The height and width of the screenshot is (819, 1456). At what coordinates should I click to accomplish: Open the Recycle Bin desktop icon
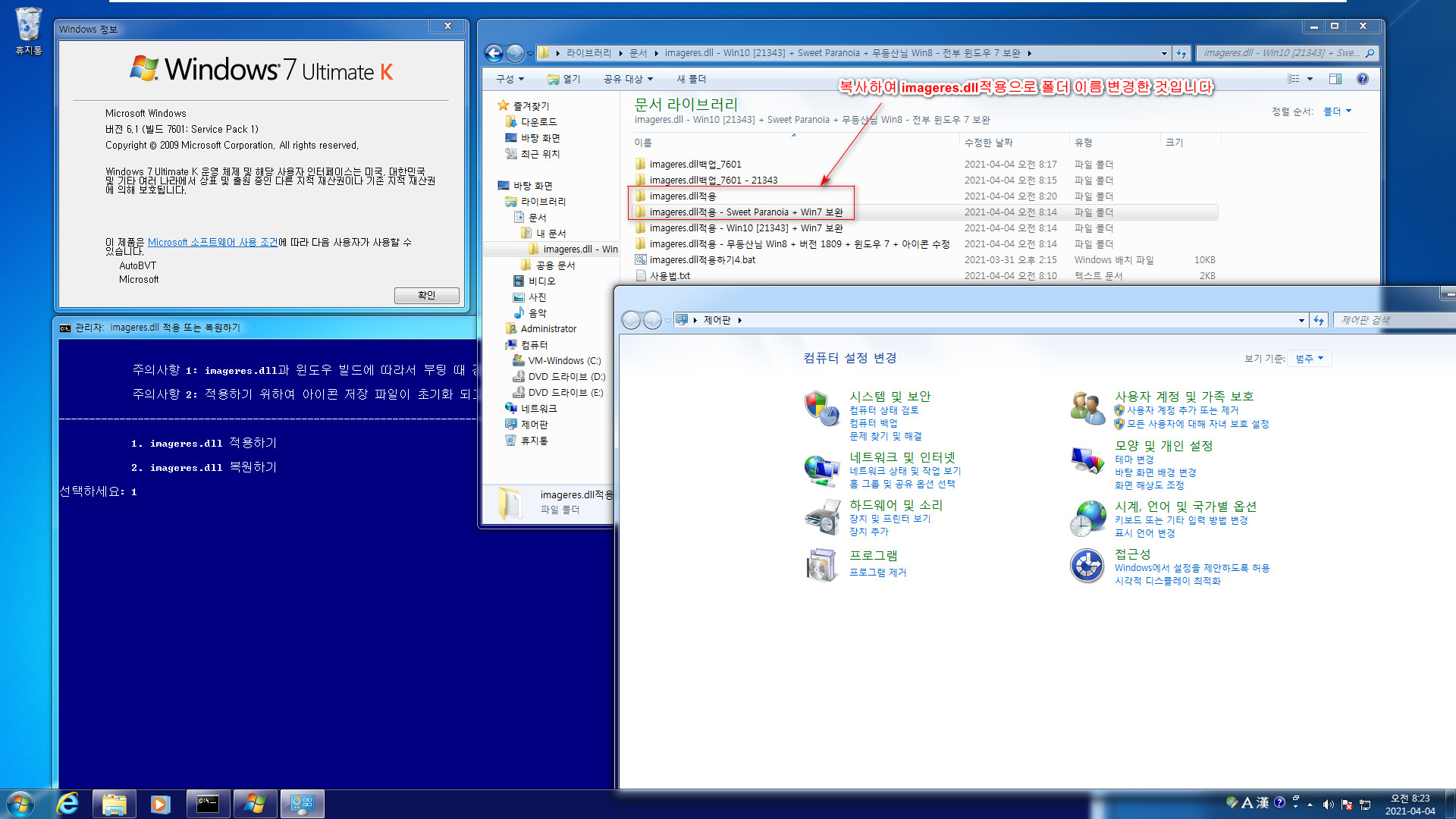pyautogui.click(x=29, y=30)
